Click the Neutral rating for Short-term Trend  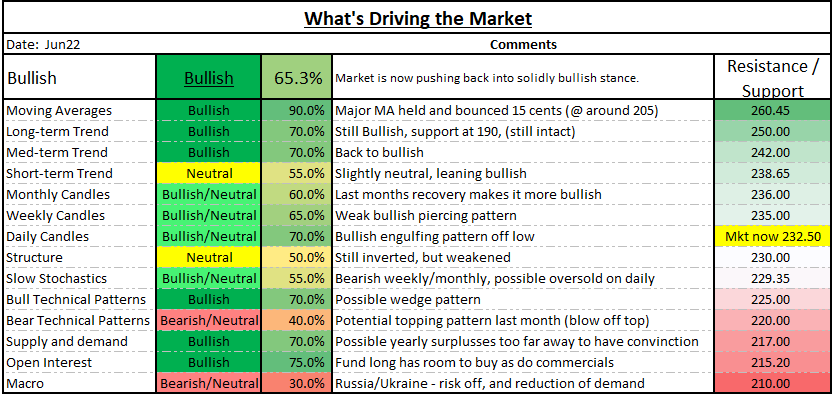pos(208,173)
